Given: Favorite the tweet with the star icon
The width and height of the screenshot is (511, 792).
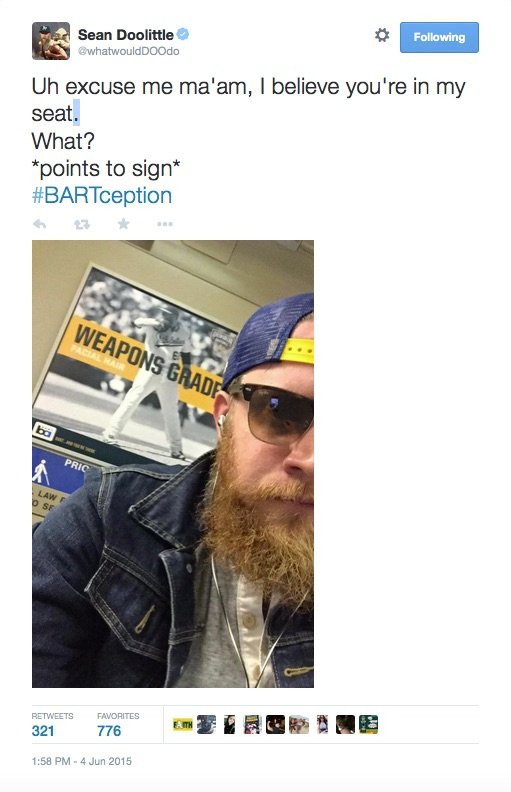Looking at the screenshot, I should (x=123, y=223).
